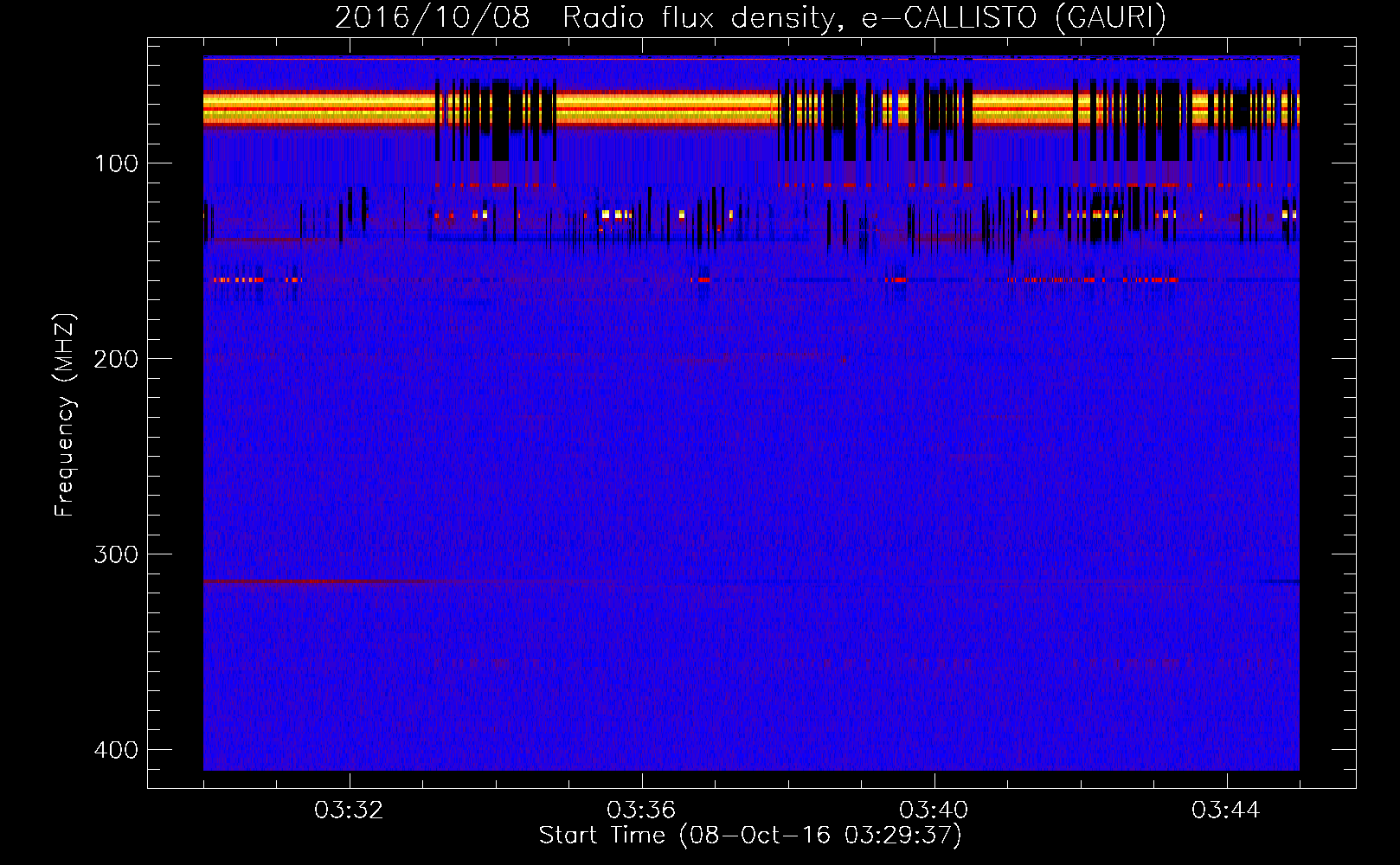The height and width of the screenshot is (865, 1400).
Task: Click the 300 frequency tick label
Action: click(x=116, y=554)
